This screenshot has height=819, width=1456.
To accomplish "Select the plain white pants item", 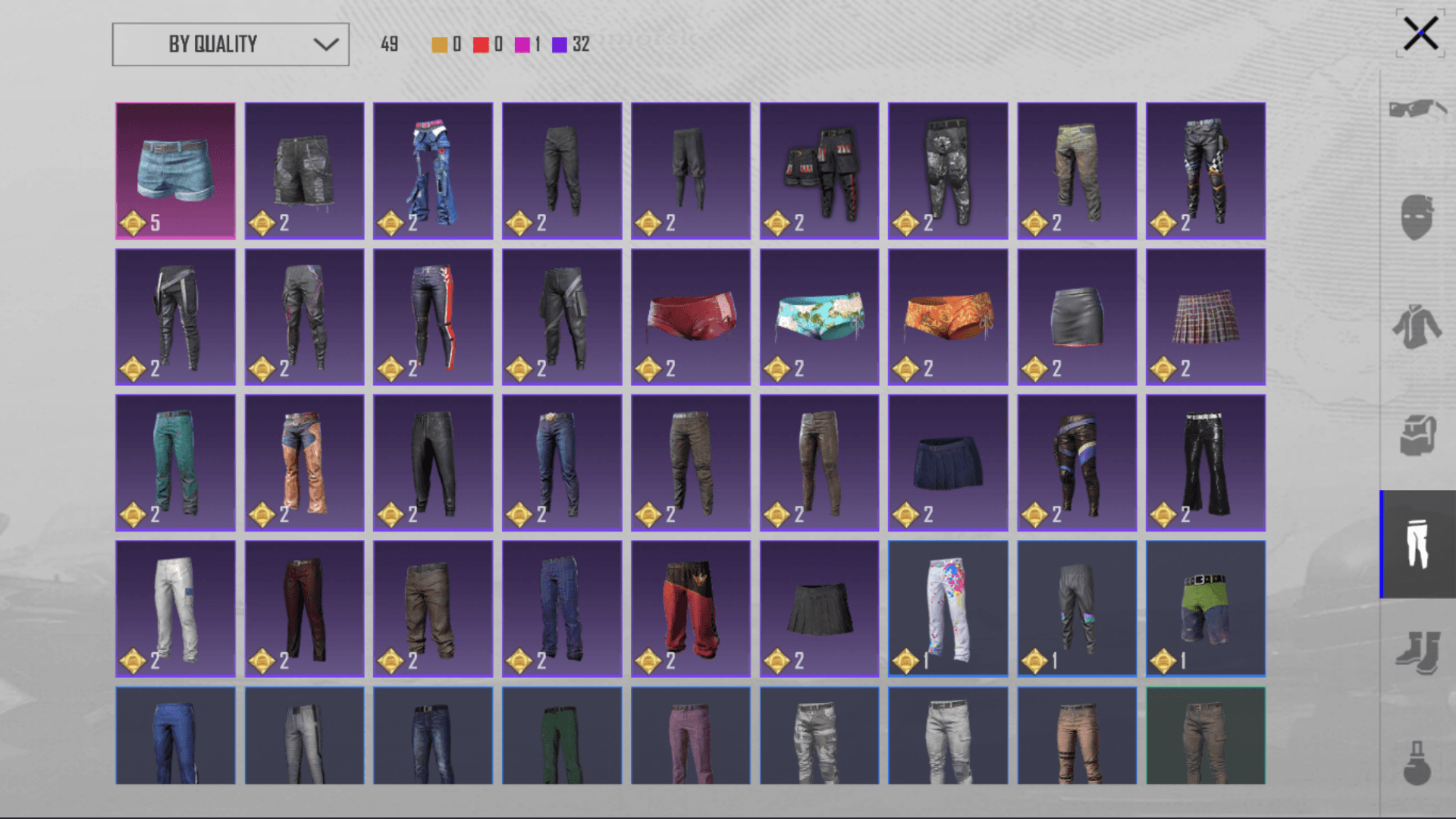I will pos(175,609).
